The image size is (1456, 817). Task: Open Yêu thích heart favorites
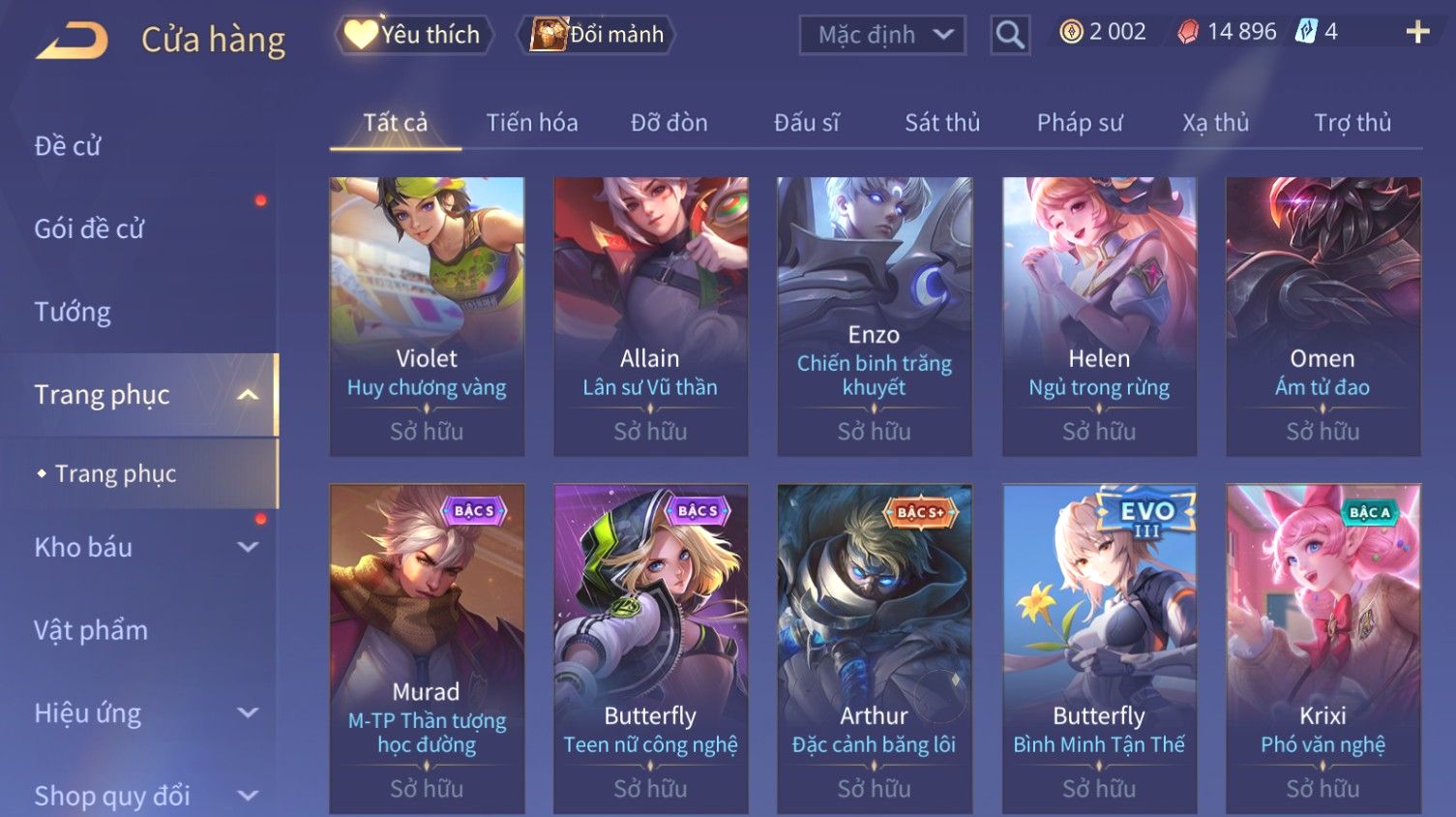[x=414, y=35]
